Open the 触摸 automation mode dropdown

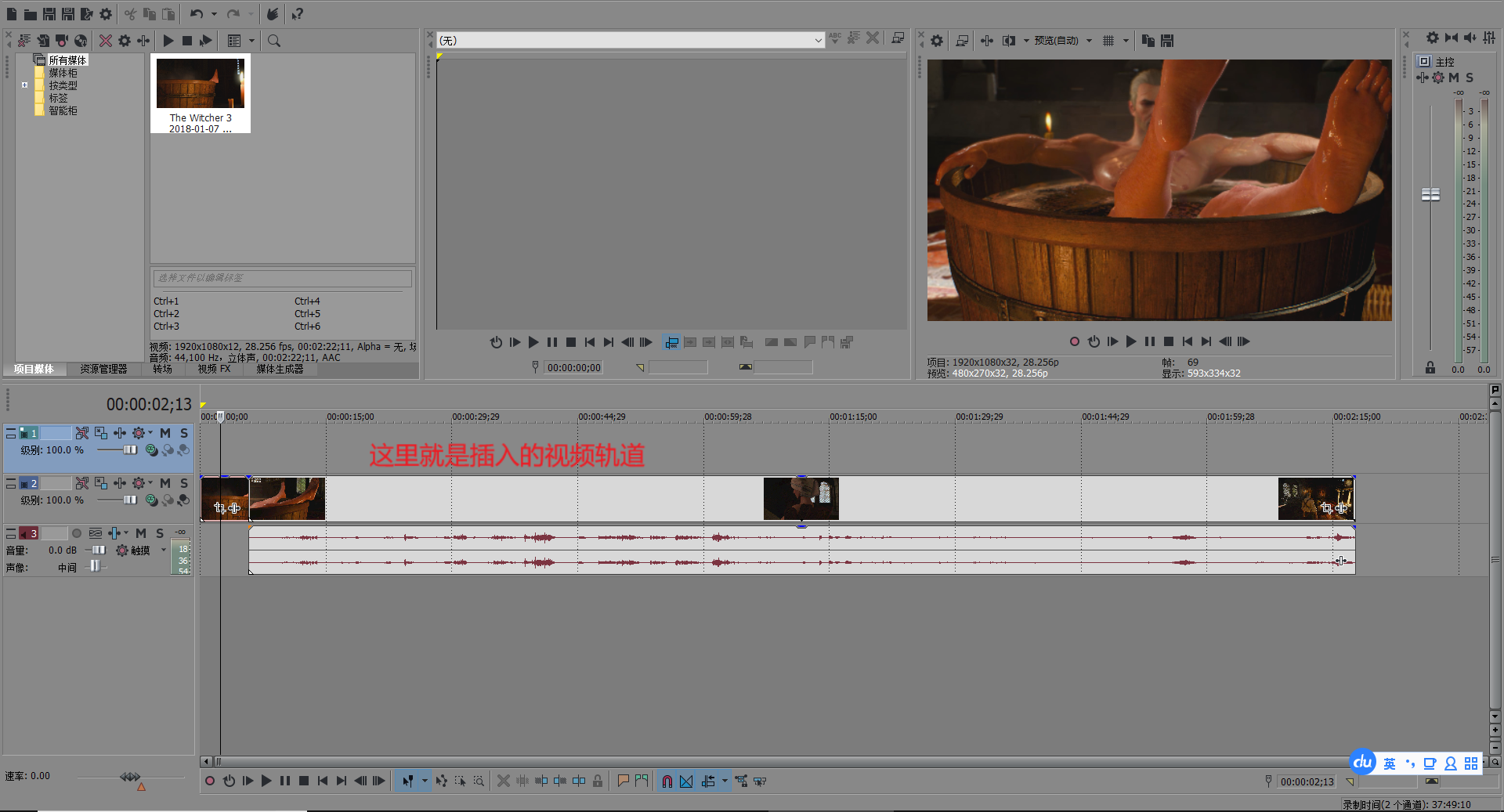tap(164, 550)
